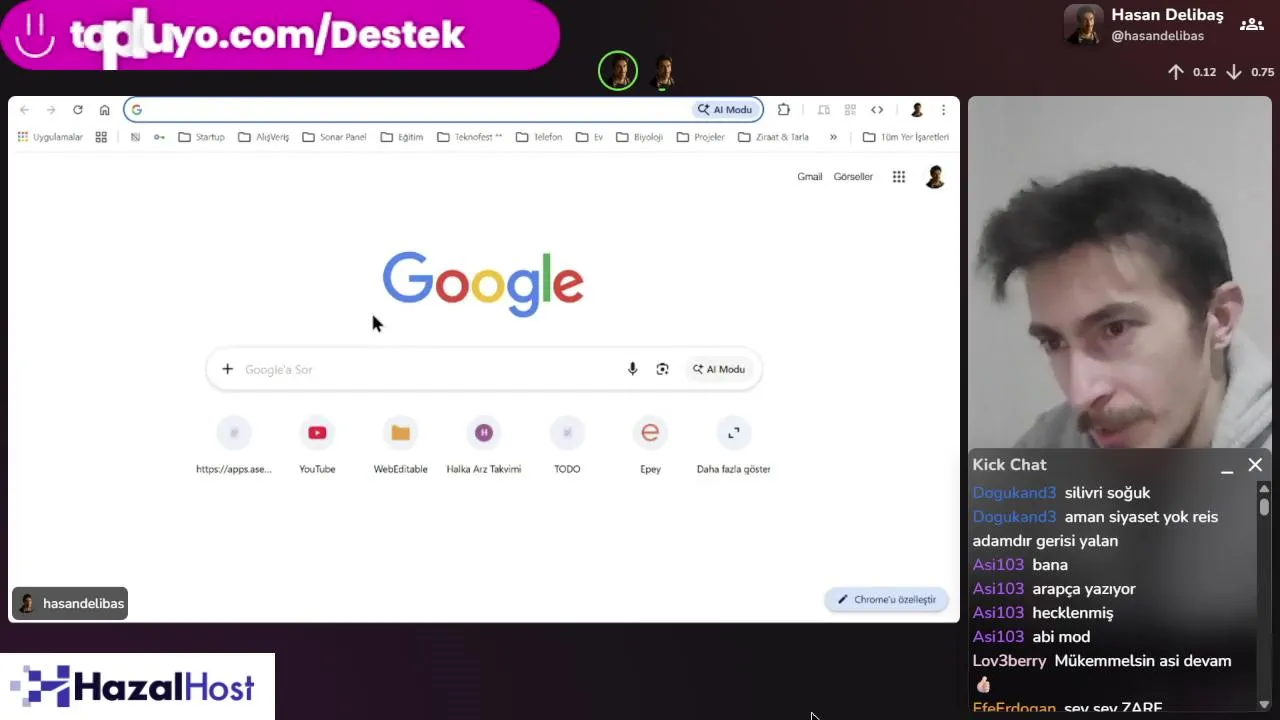
Task: Click the Google logo
Action: click(x=483, y=284)
